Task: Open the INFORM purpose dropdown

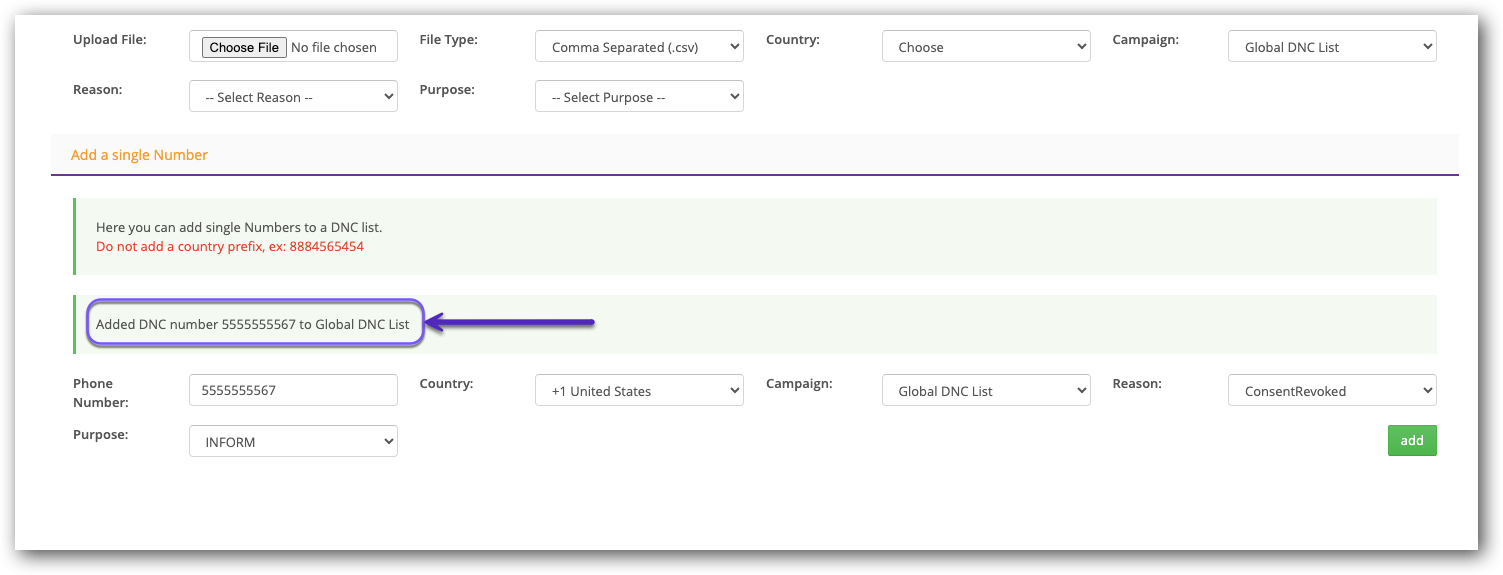Action: [x=293, y=442]
